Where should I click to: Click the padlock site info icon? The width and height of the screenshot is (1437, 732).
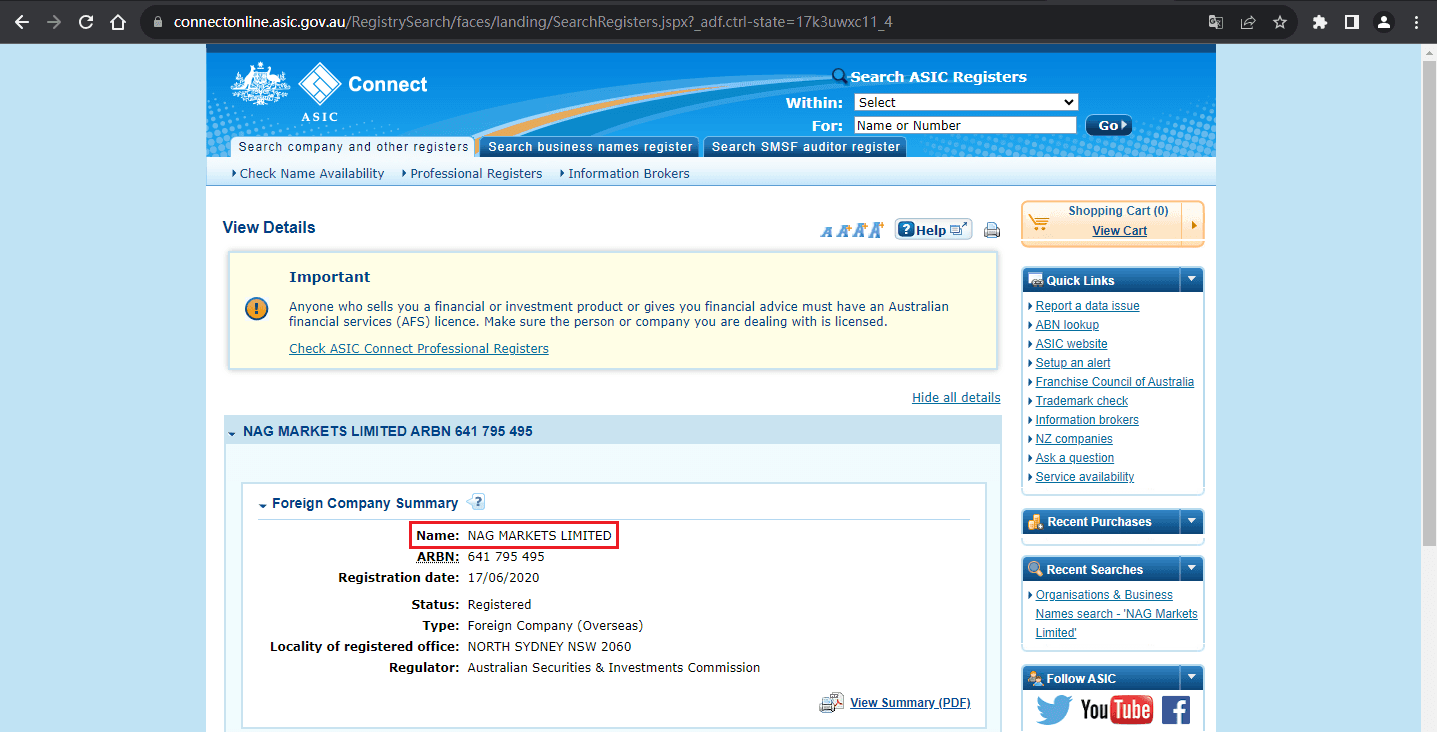coord(158,22)
